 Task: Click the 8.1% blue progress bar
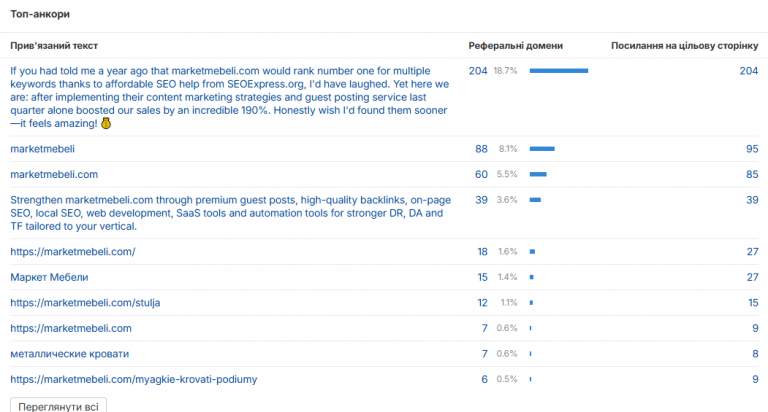click(x=542, y=149)
